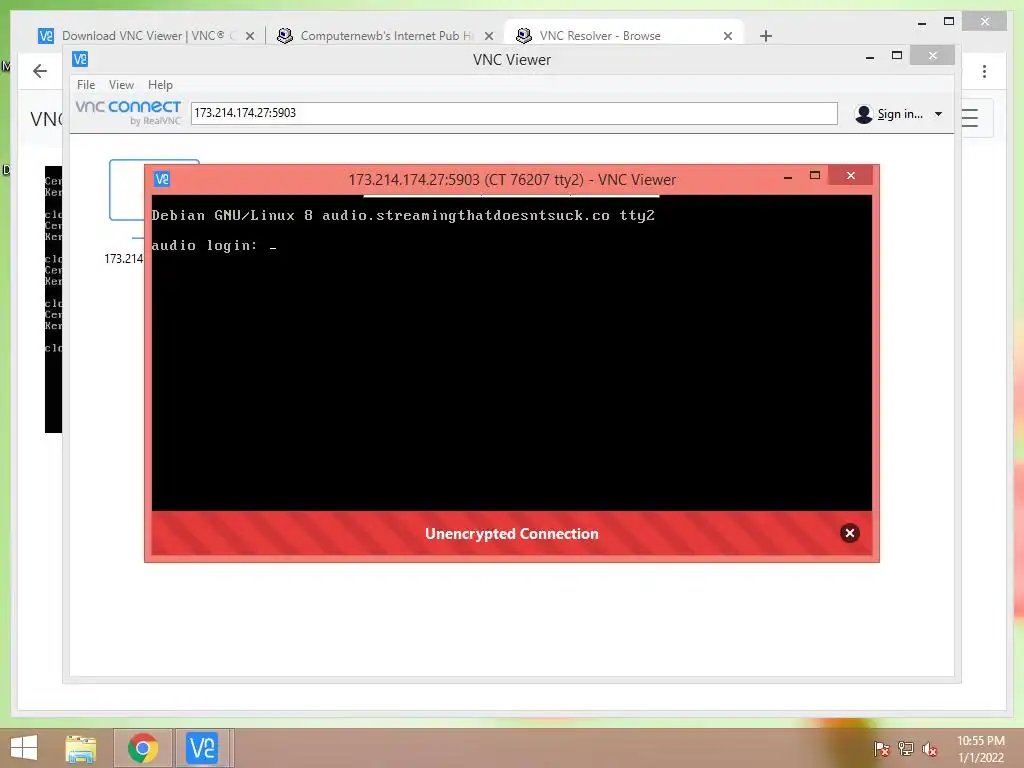Click the Sign in button
Viewport: 1024px width, 768px height.
click(x=899, y=114)
